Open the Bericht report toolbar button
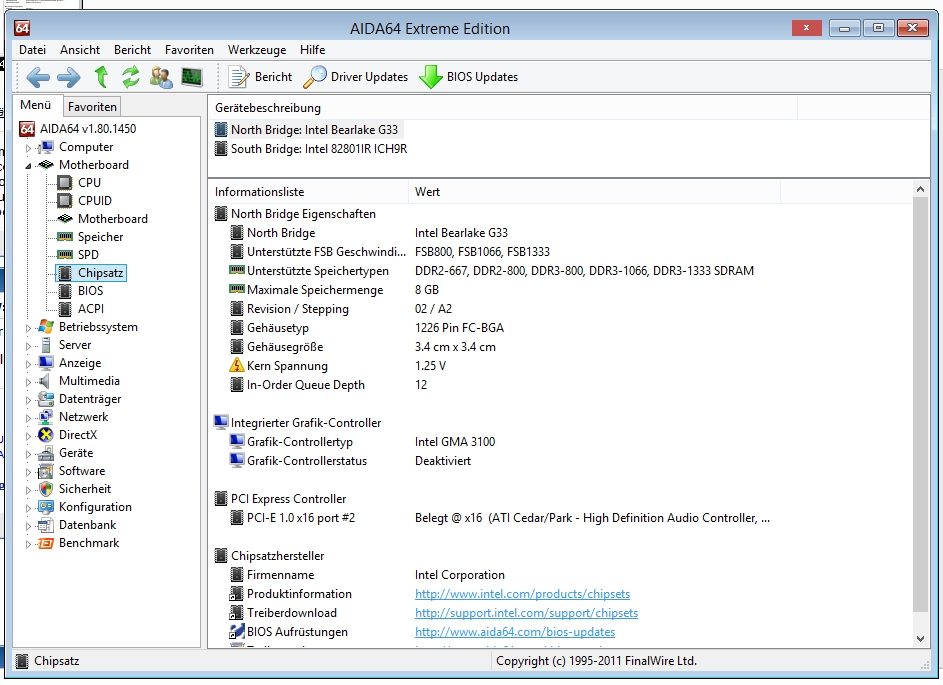Screen dimensions: 943x685 click(260, 77)
